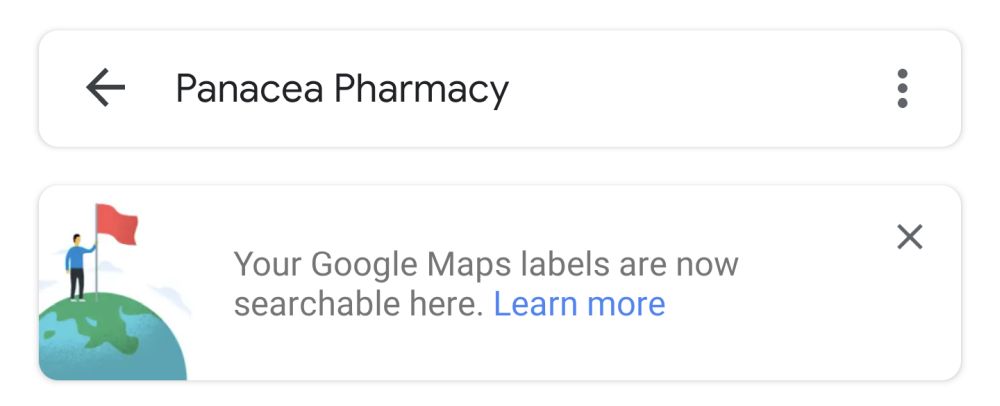Click the word "Pharmacy" in the search text

click(421, 89)
